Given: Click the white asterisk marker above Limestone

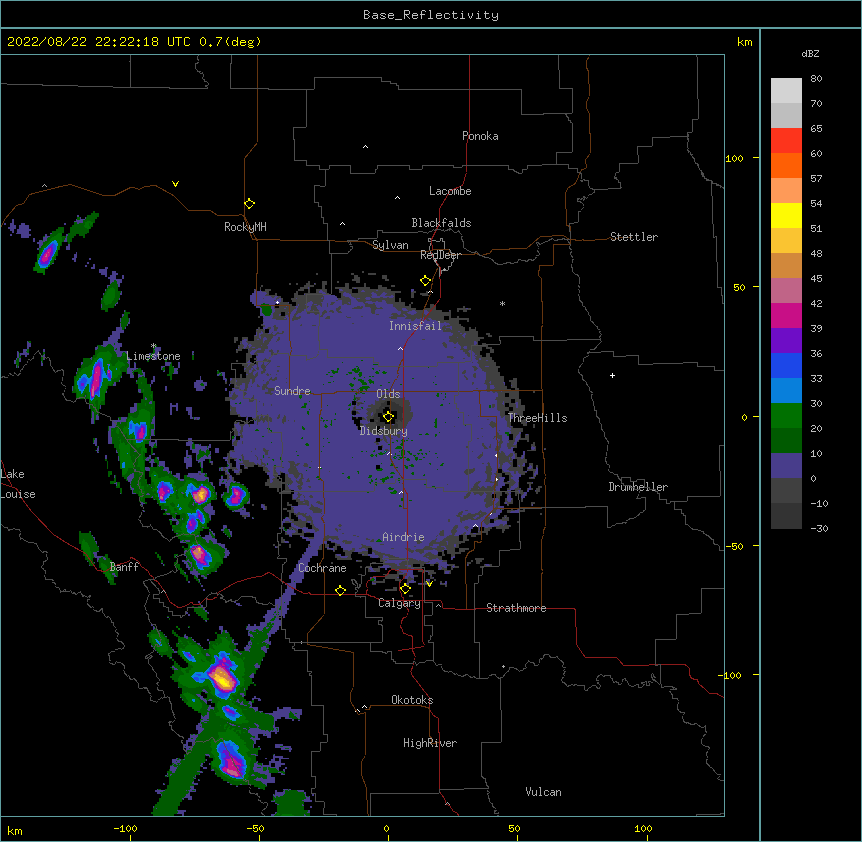Looking at the screenshot, I should (153, 346).
